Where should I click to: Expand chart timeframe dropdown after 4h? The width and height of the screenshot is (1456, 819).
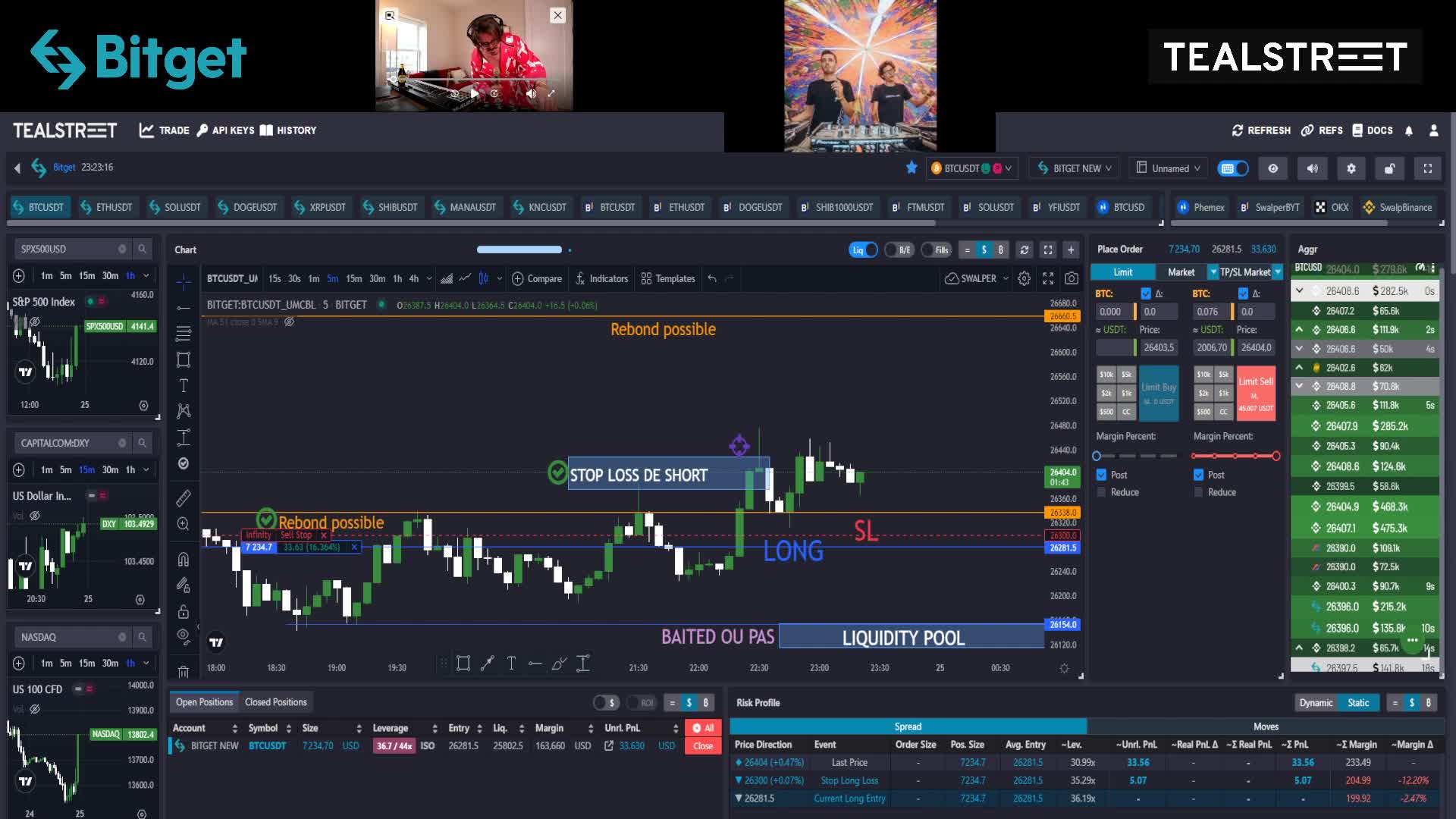(x=429, y=278)
